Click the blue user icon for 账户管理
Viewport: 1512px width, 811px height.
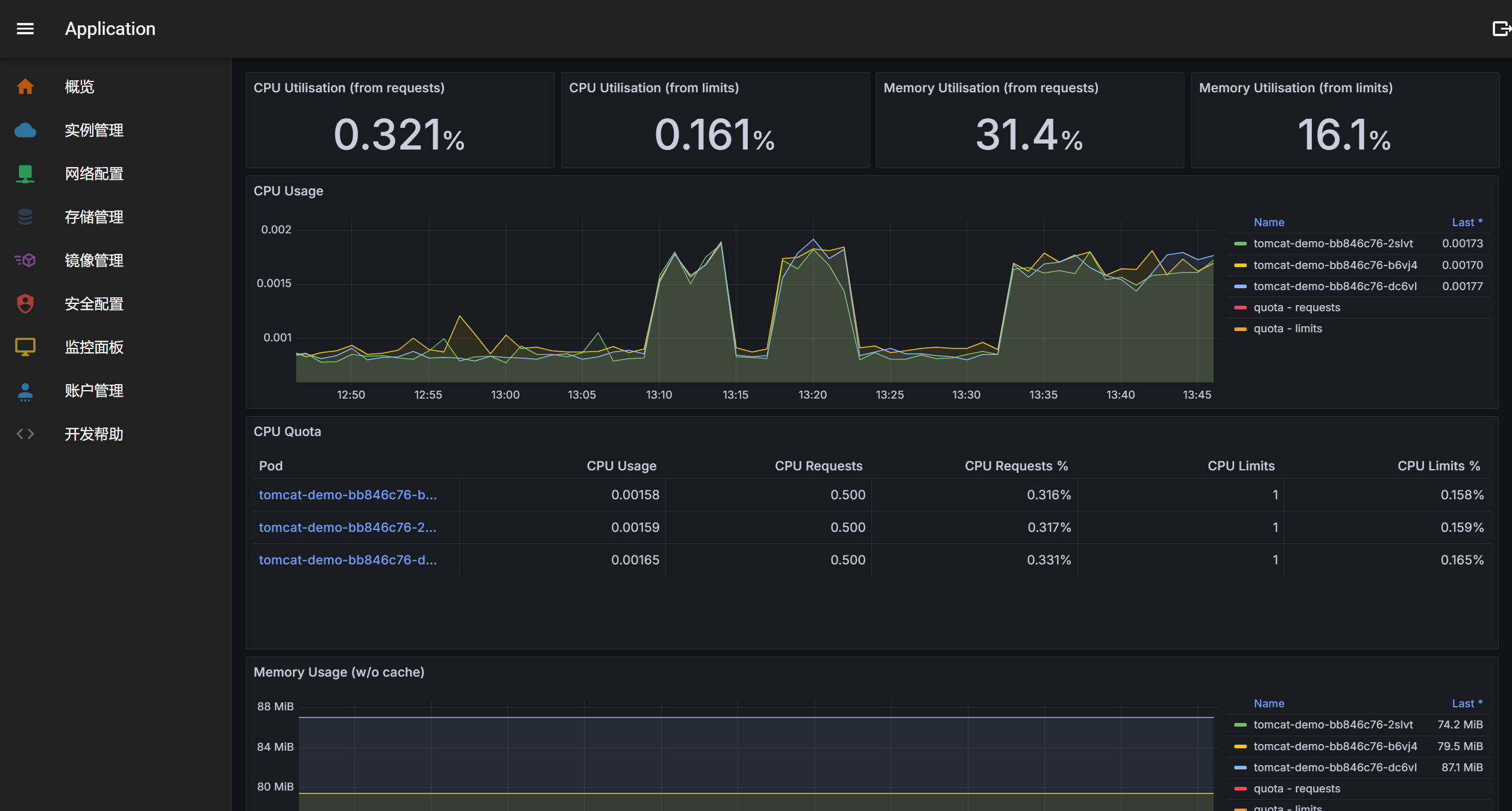click(x=25, y=391)
